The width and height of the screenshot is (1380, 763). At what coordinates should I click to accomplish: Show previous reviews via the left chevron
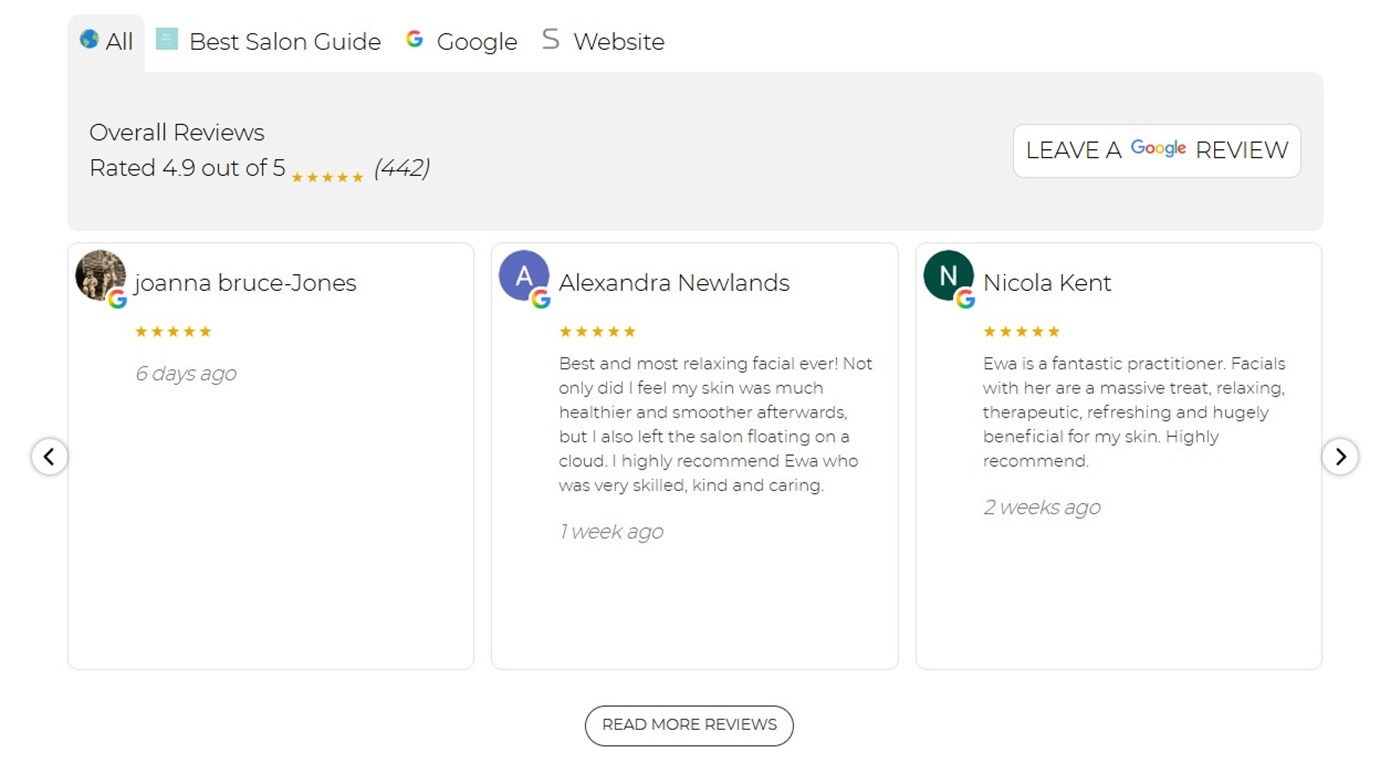tap(49, 456)
